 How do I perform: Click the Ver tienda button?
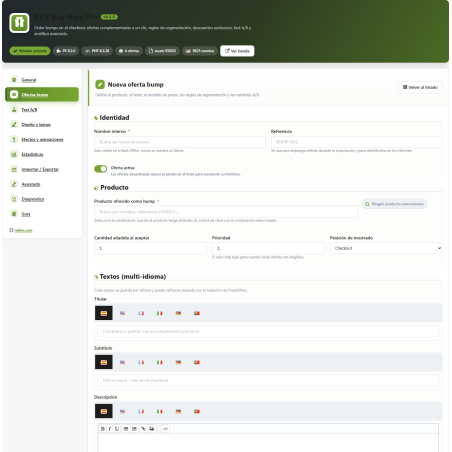[x=237, y=51]
